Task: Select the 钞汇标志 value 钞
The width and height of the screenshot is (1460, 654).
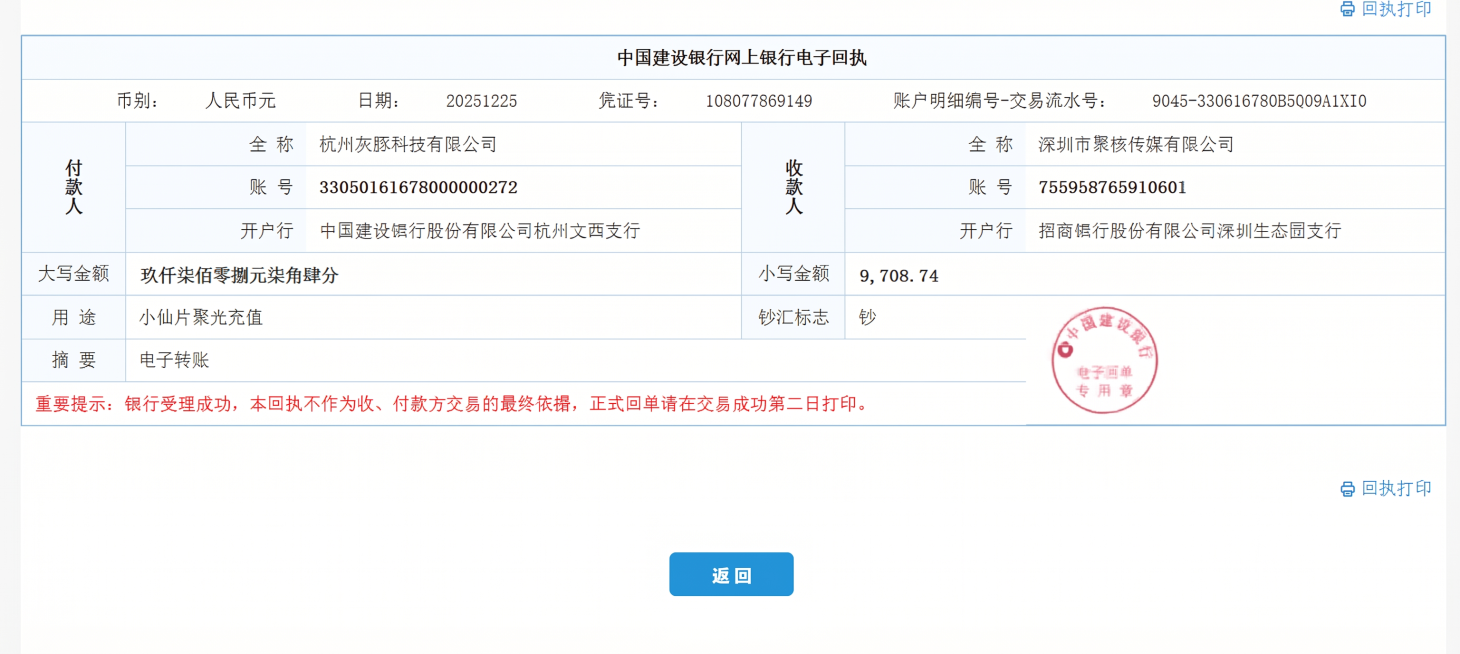Action: [x=867, y=317]
